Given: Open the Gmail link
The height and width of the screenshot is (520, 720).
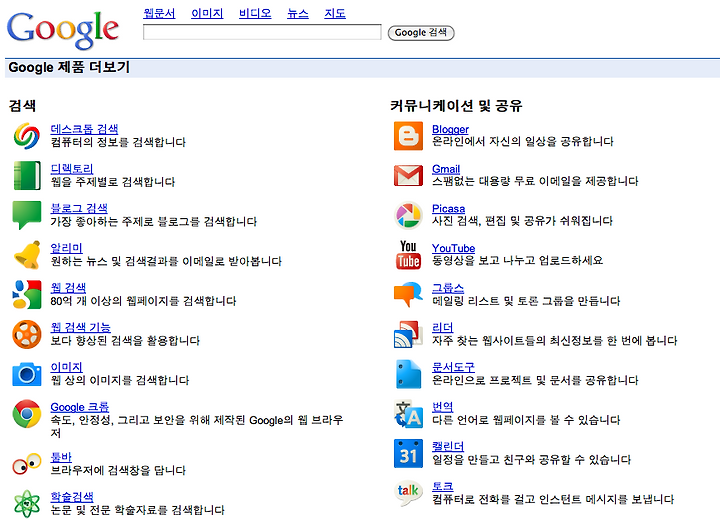Looking at the screenshot, I should pyautogui.click(x=446, y=169).
